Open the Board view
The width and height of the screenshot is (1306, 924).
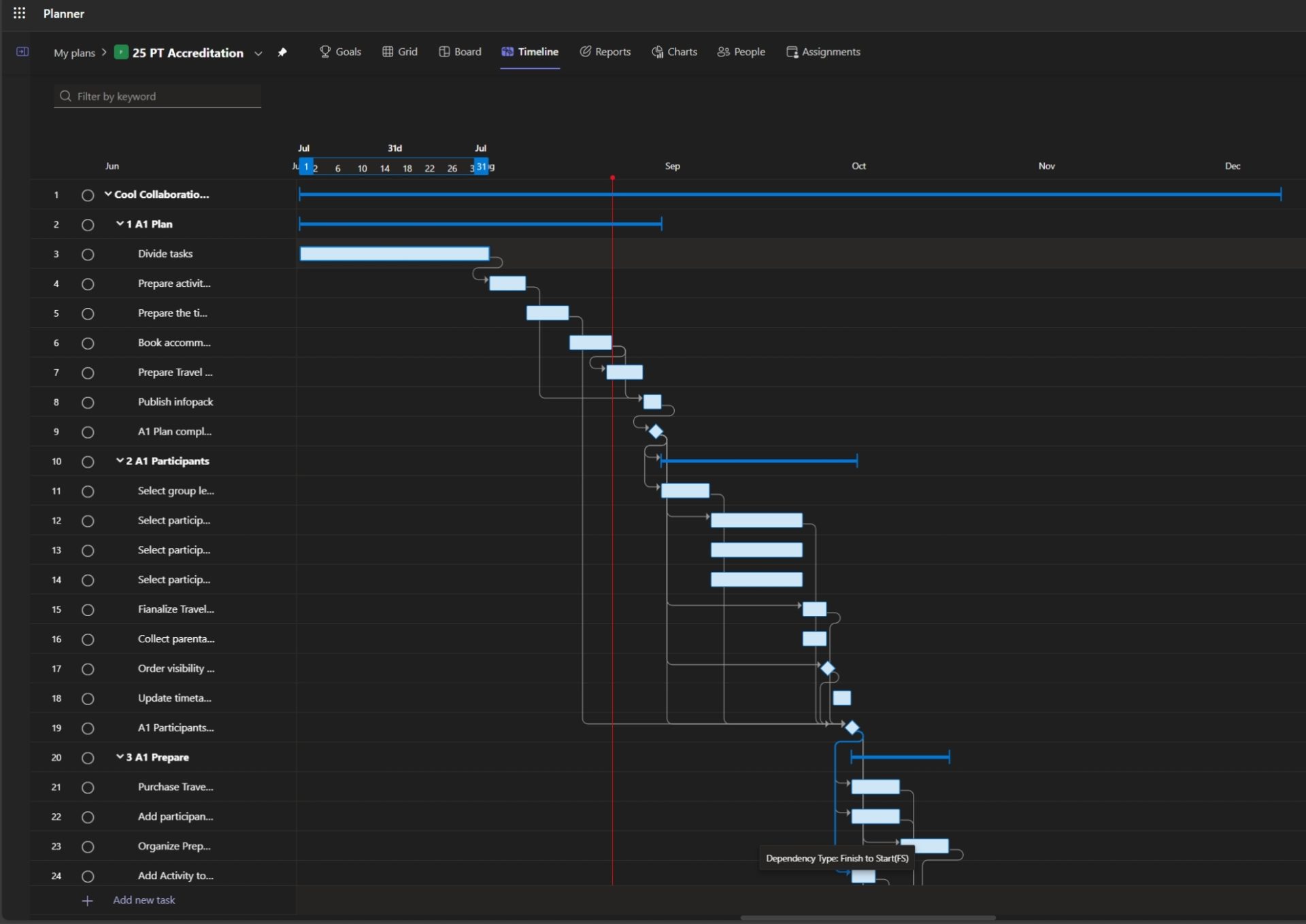[460, 52]
